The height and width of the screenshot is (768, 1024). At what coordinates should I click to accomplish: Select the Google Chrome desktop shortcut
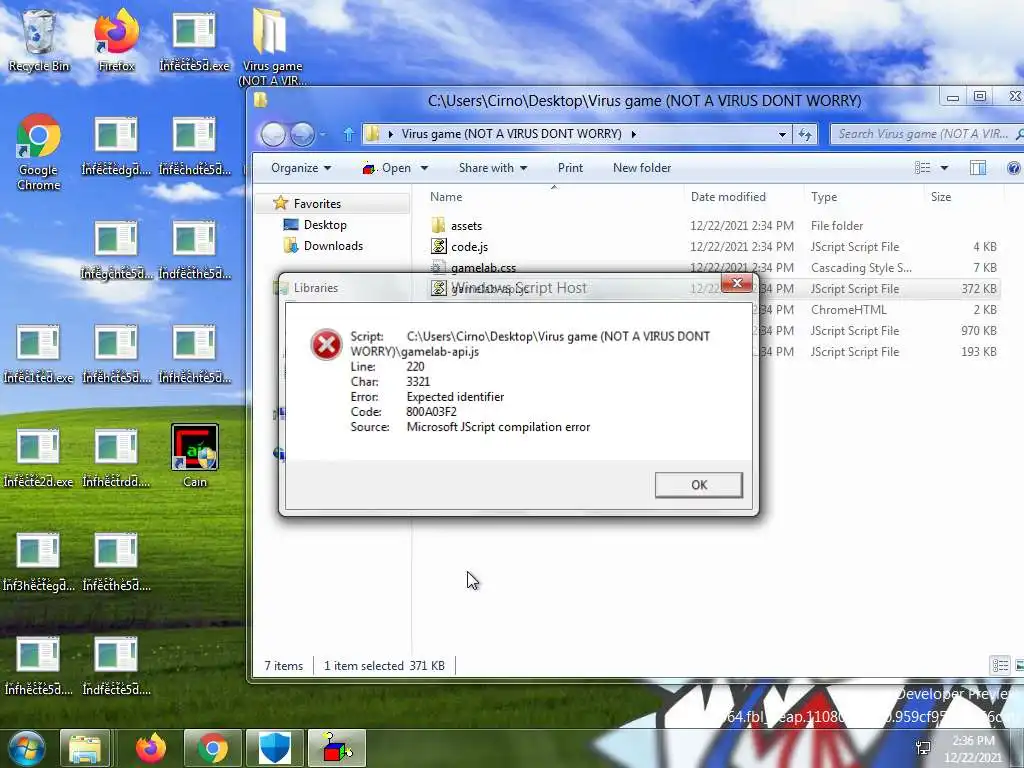click(39, 152)
